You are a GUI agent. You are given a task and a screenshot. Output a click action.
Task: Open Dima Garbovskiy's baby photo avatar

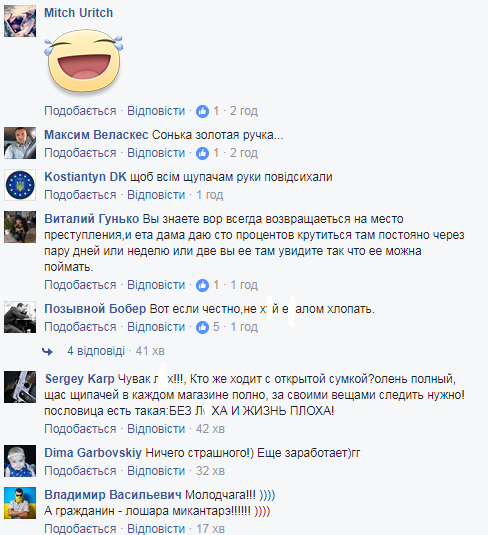pos(20,461)
